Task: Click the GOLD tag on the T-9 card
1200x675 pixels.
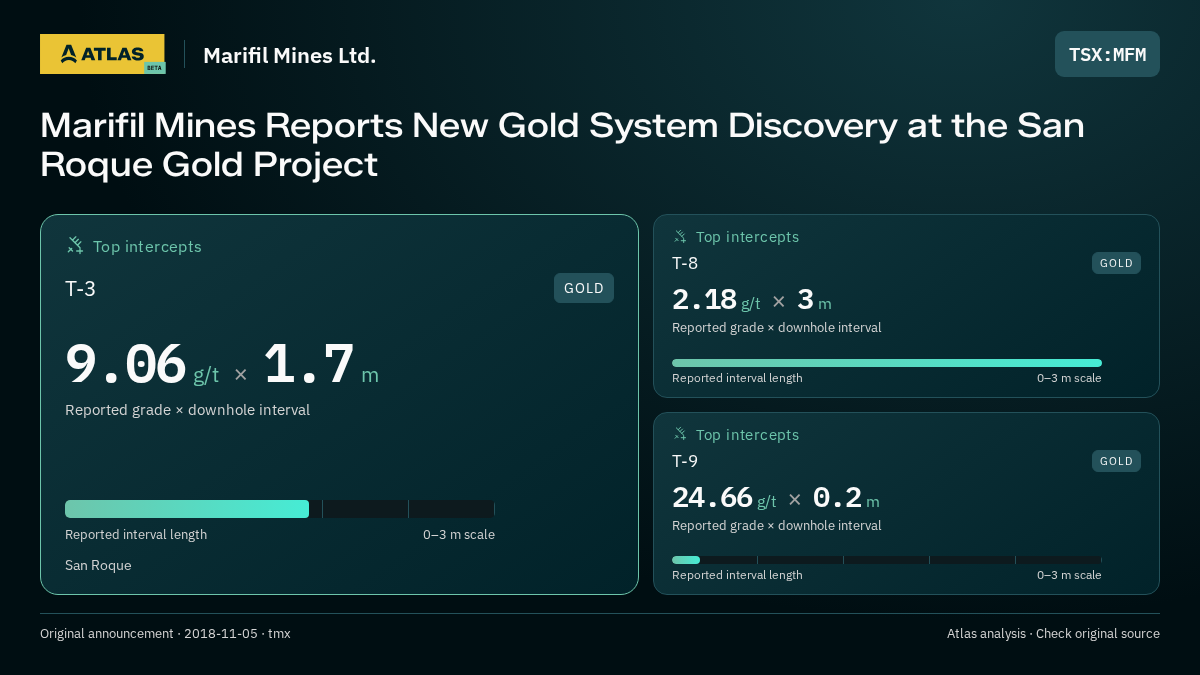Action: (1116, 461)
